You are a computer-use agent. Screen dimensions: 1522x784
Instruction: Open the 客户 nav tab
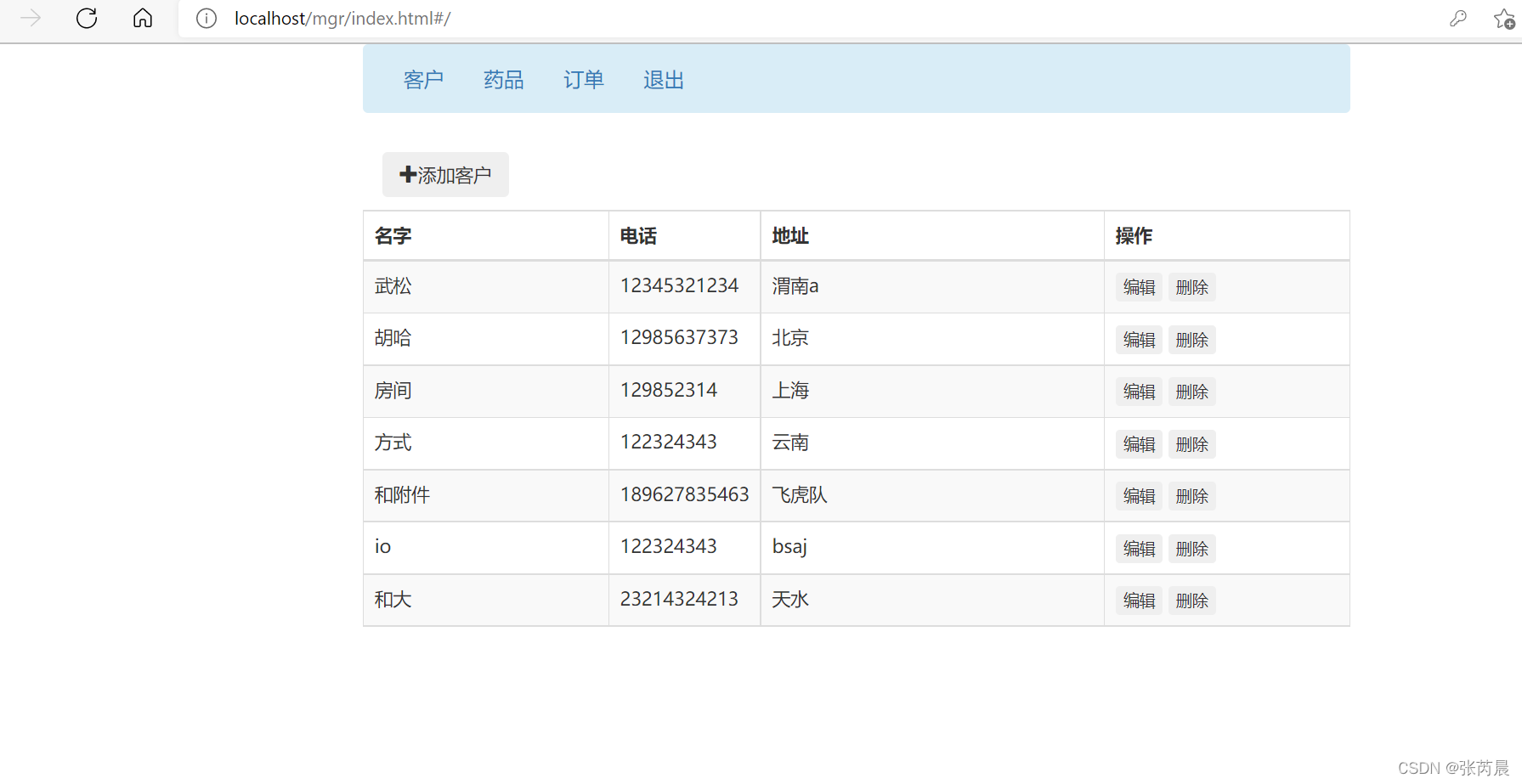coord(423,80)
